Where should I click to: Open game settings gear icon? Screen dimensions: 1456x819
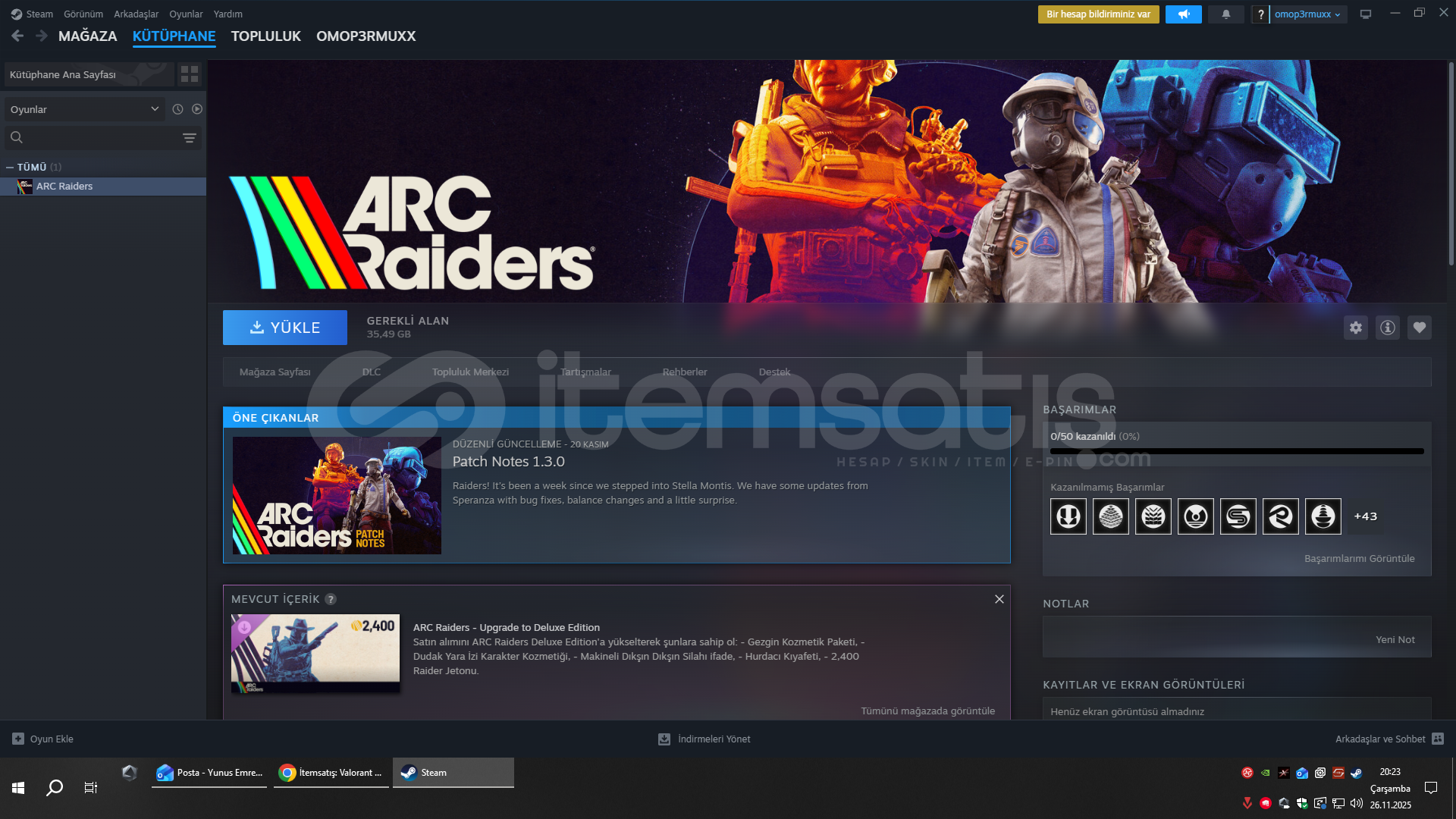point(1356,328)
